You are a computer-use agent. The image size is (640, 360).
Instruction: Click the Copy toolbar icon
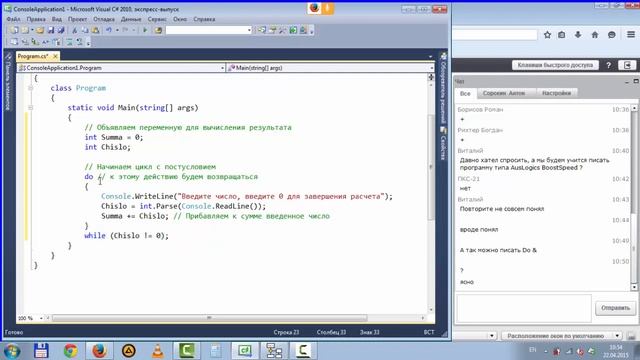pos(85,30)
